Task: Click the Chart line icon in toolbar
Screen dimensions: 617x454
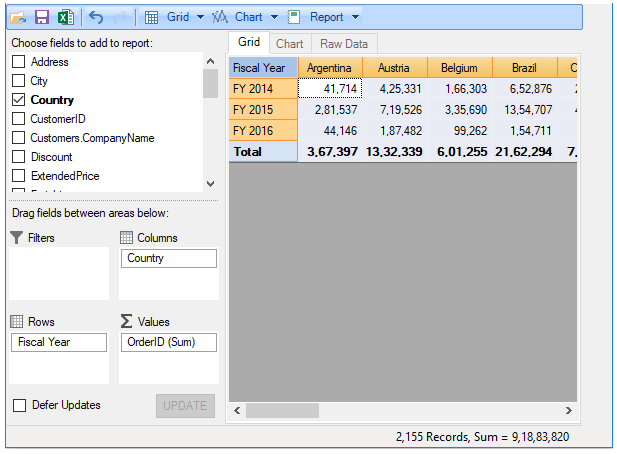Action: [221, 17]
